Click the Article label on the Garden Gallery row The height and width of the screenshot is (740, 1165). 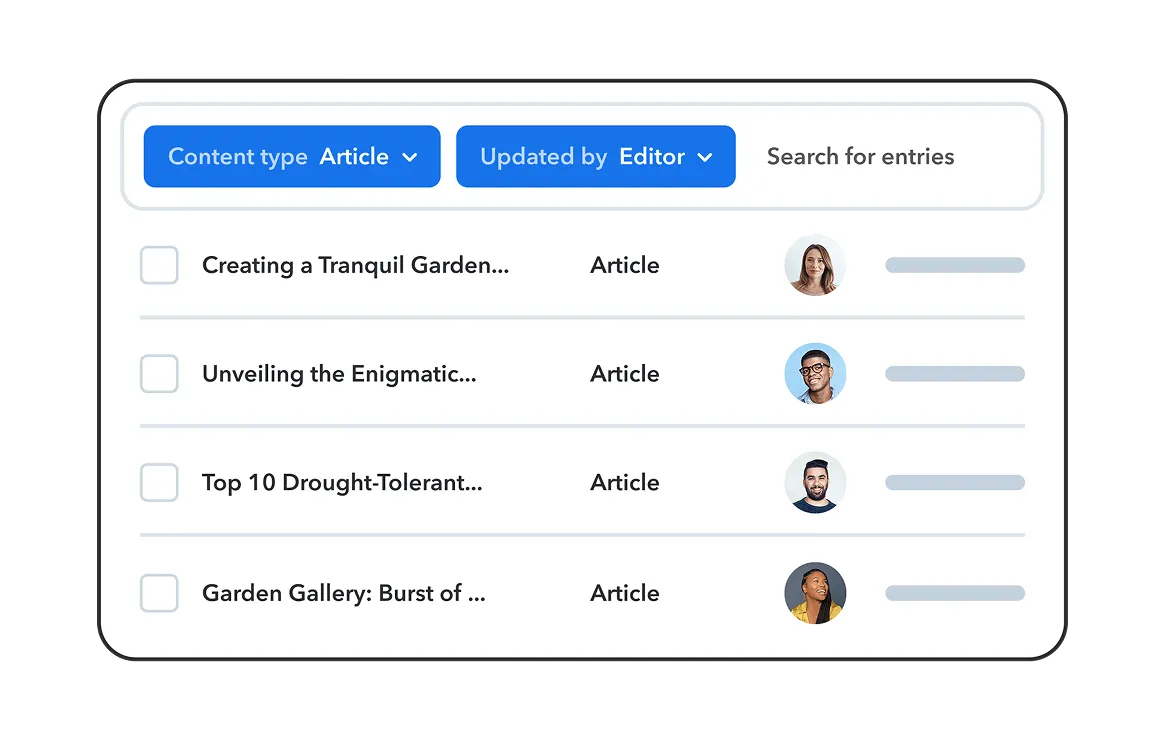(x=624, y=592)
